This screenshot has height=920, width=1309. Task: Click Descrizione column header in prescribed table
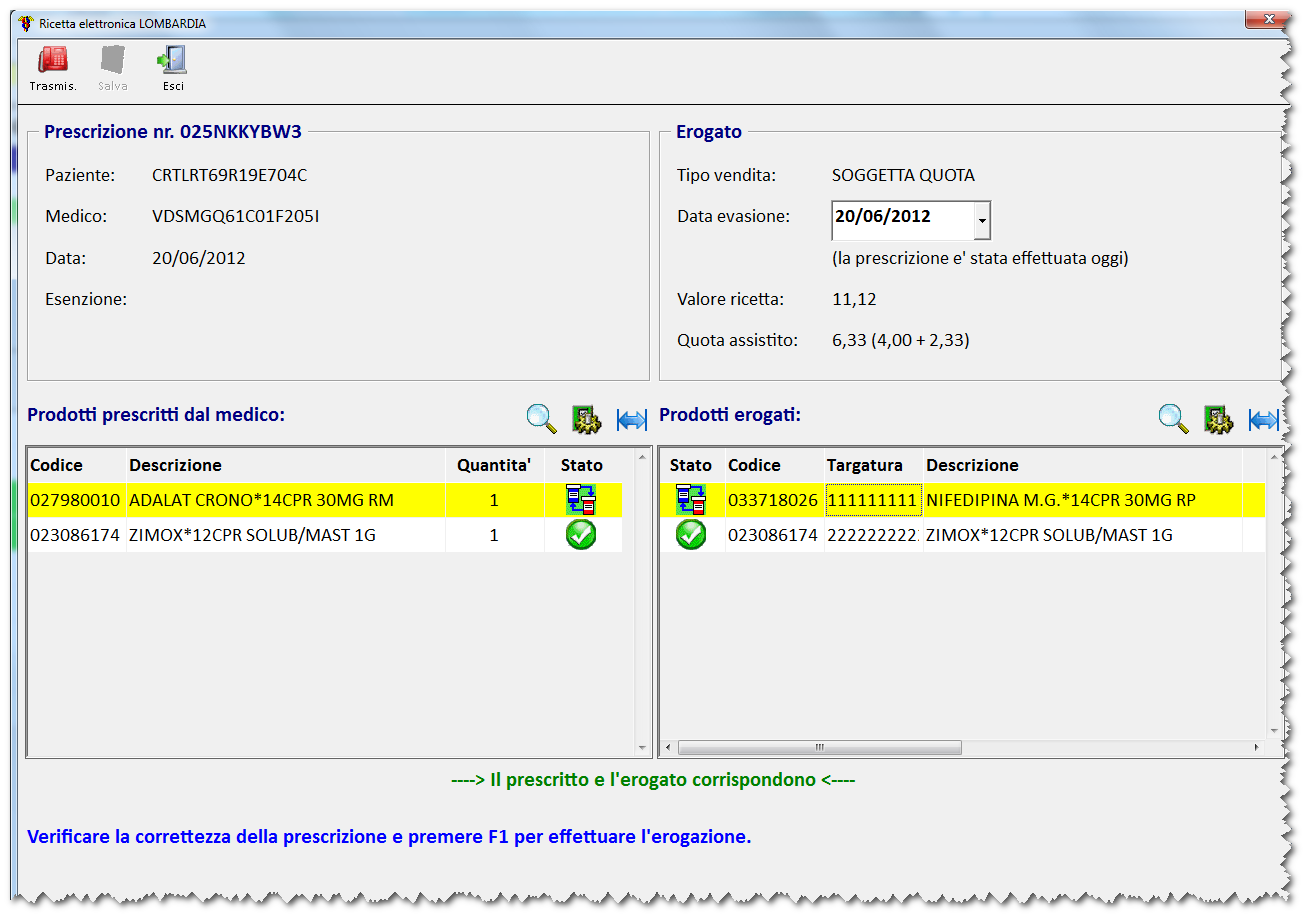pos(286,465)
